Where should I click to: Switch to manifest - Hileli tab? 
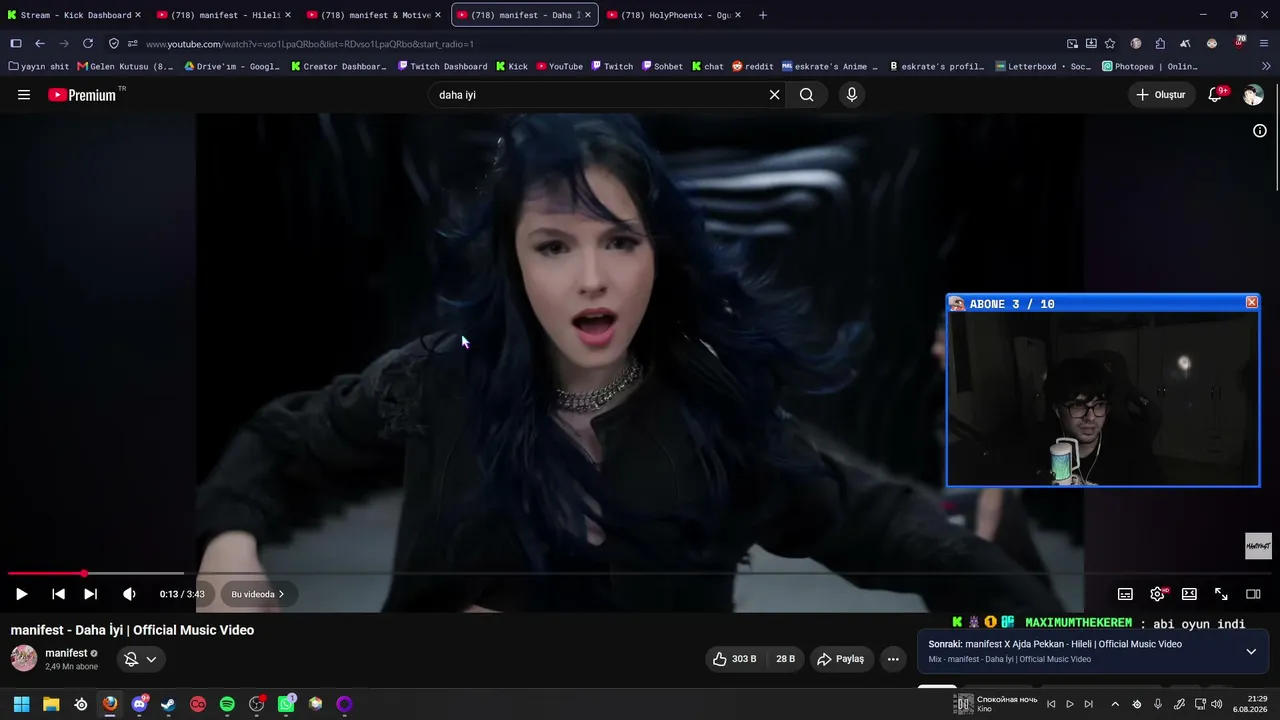coord(224,15)
